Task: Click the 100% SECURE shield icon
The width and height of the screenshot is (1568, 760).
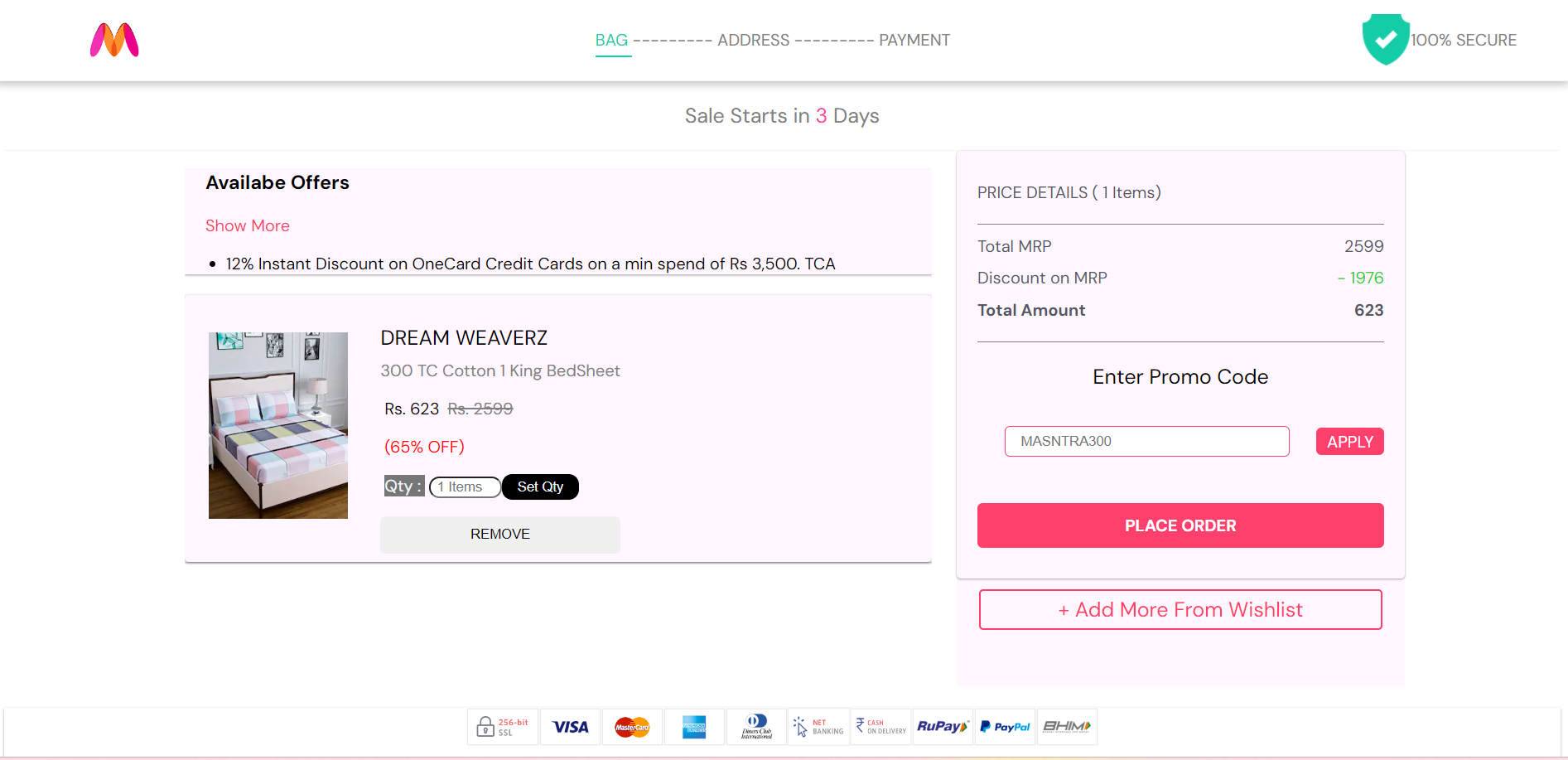Action: point(1385,38)
